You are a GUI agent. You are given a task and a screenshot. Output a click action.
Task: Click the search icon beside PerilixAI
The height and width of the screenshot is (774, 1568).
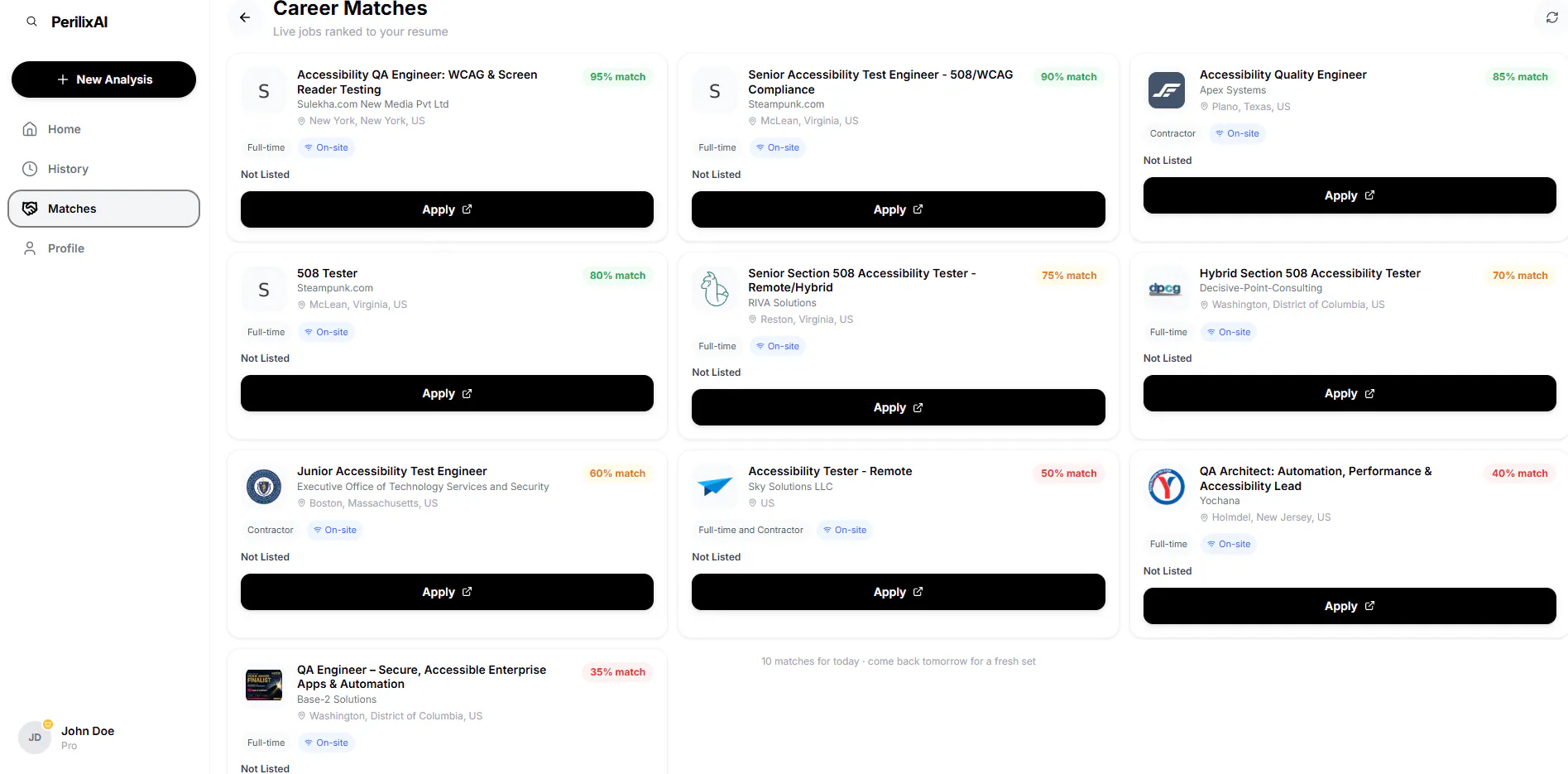click(x=31, y=22)
